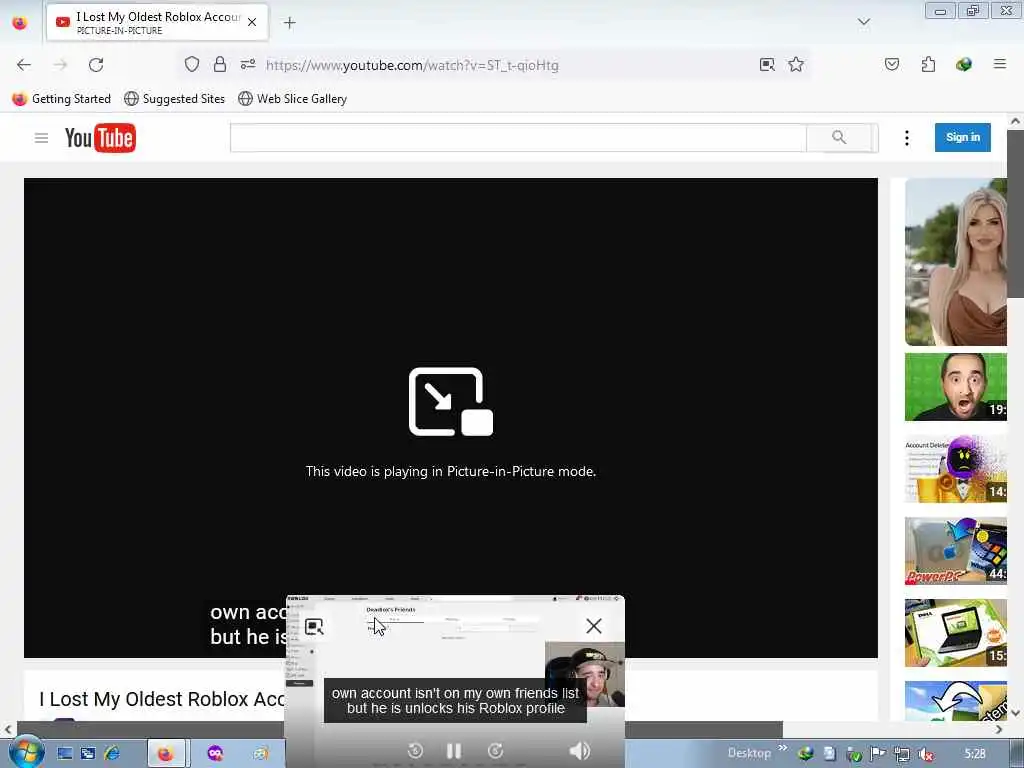The image size is (1024, 768).
Task: Show desktop from quick launch icon
Action: click(65, 754)
